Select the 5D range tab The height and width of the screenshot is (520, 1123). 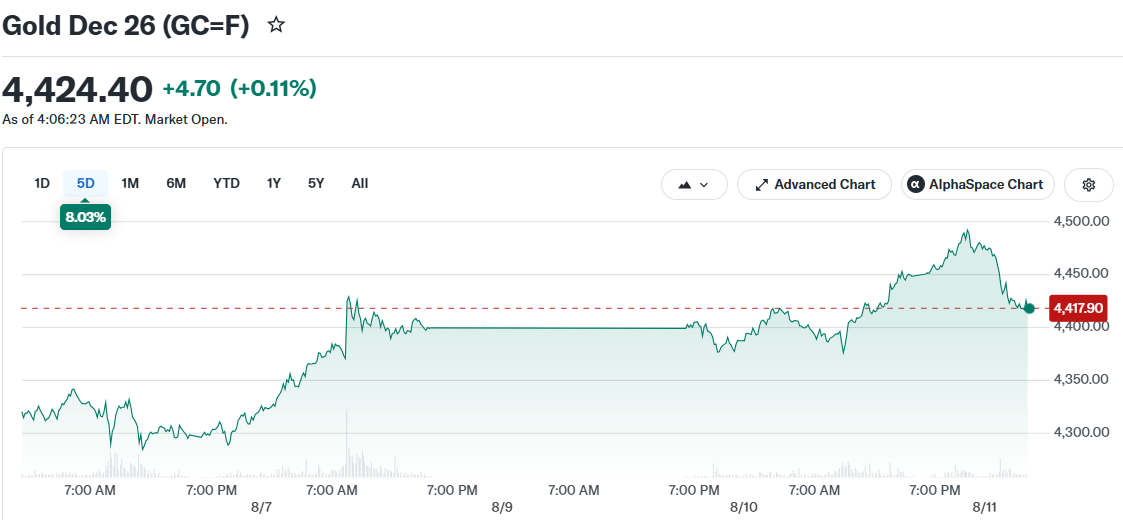click(x=85, y=183)
